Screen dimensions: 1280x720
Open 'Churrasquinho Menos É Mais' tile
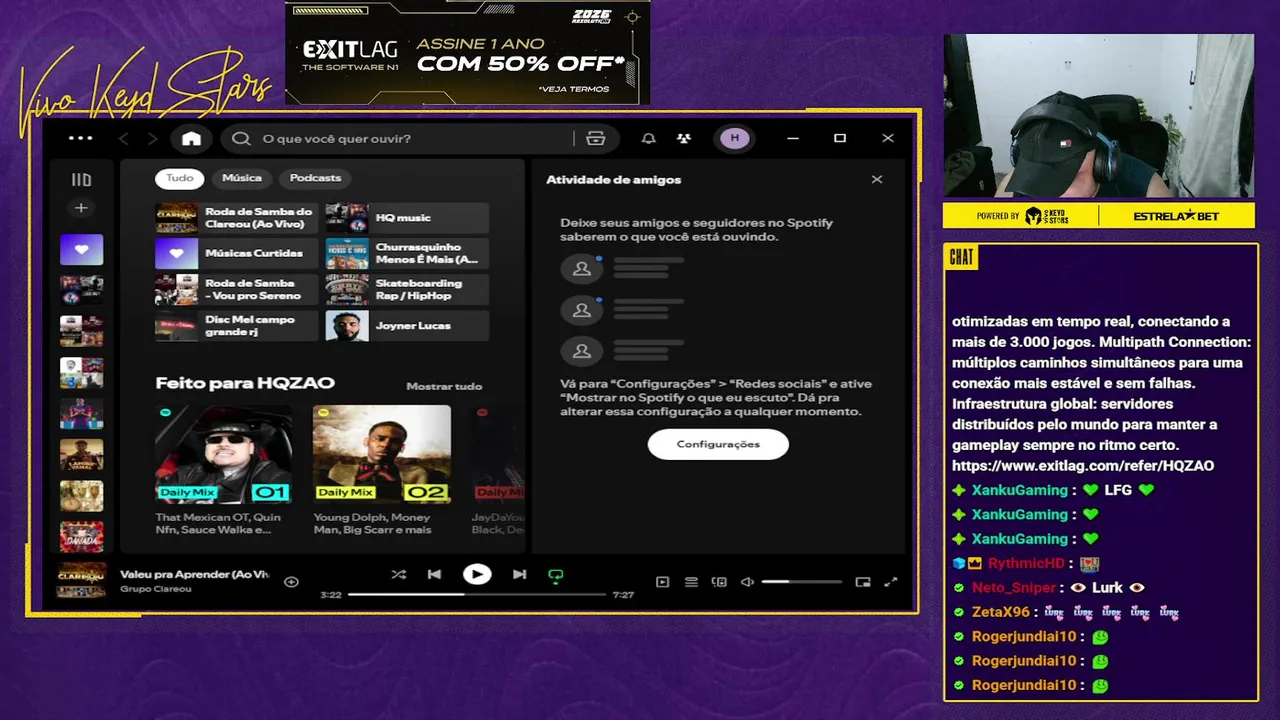(407, 254)
